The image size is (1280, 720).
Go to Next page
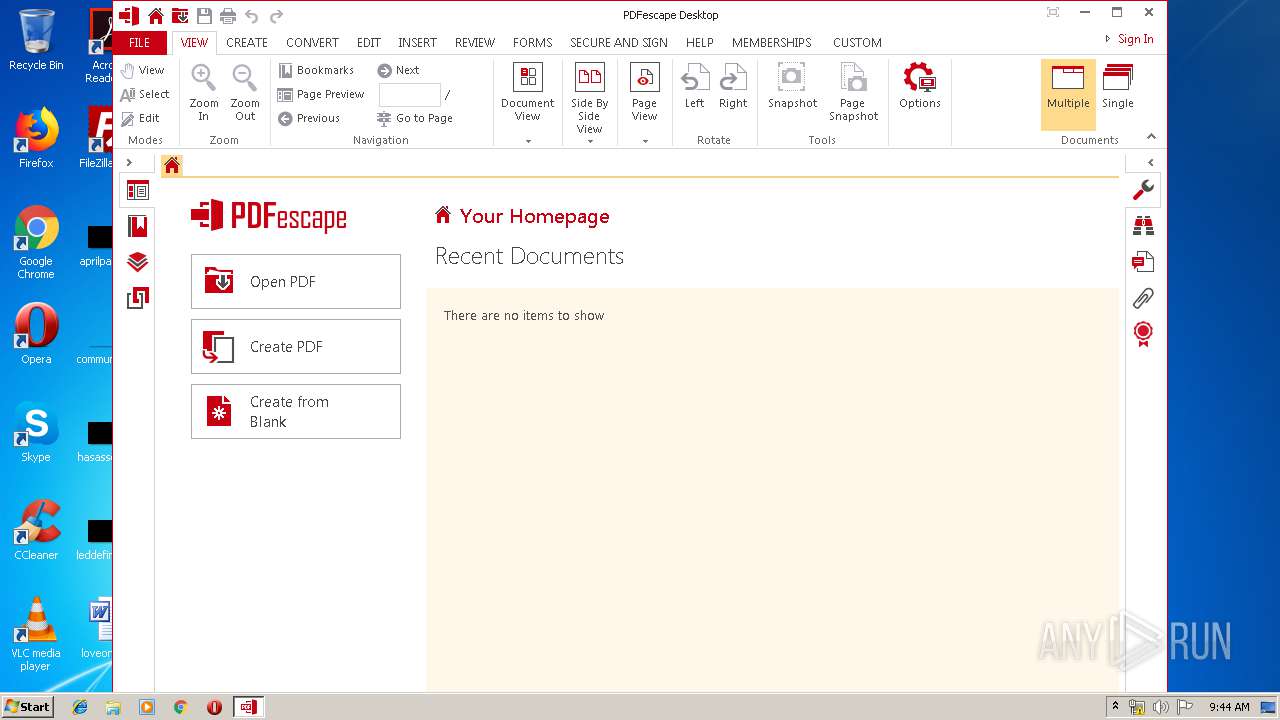coord(398,70)
